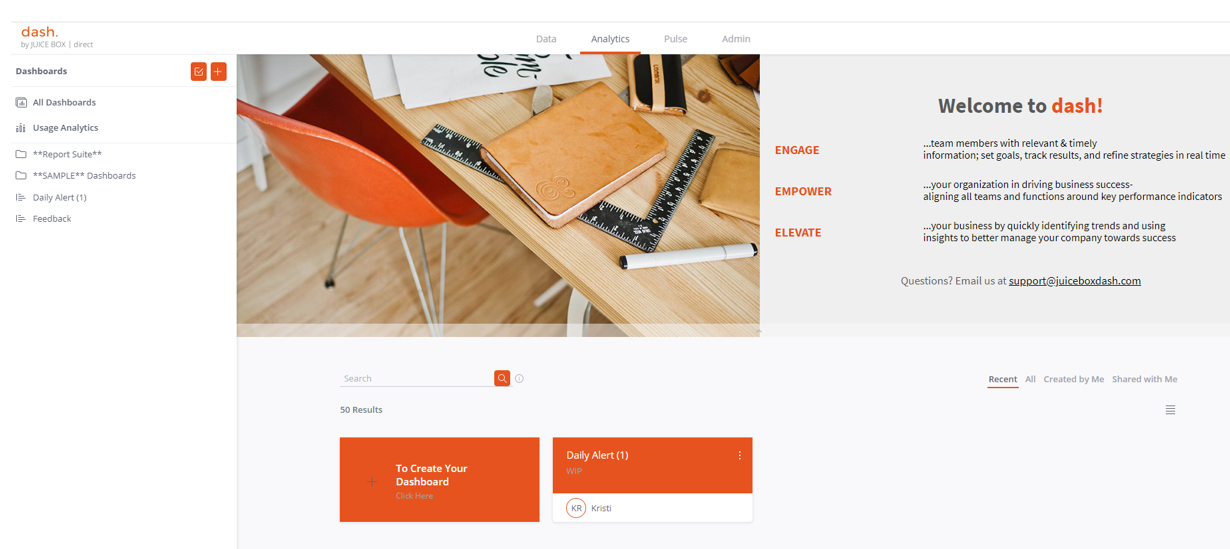
Task: Click the orange plus add dashboard icon
Action: pyautogui.click(x=218, y=71)
